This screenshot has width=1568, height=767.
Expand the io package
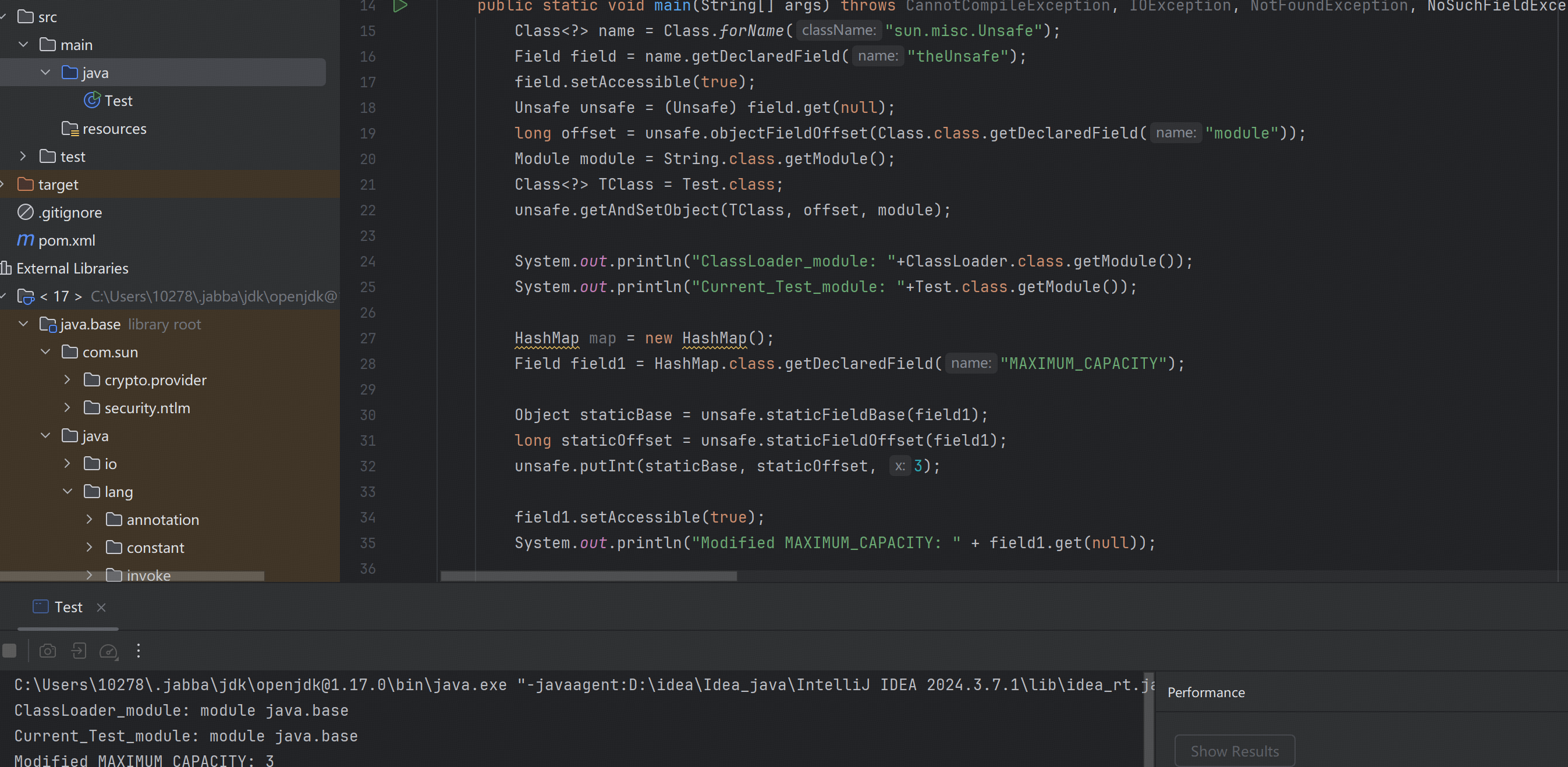point(67,464)
